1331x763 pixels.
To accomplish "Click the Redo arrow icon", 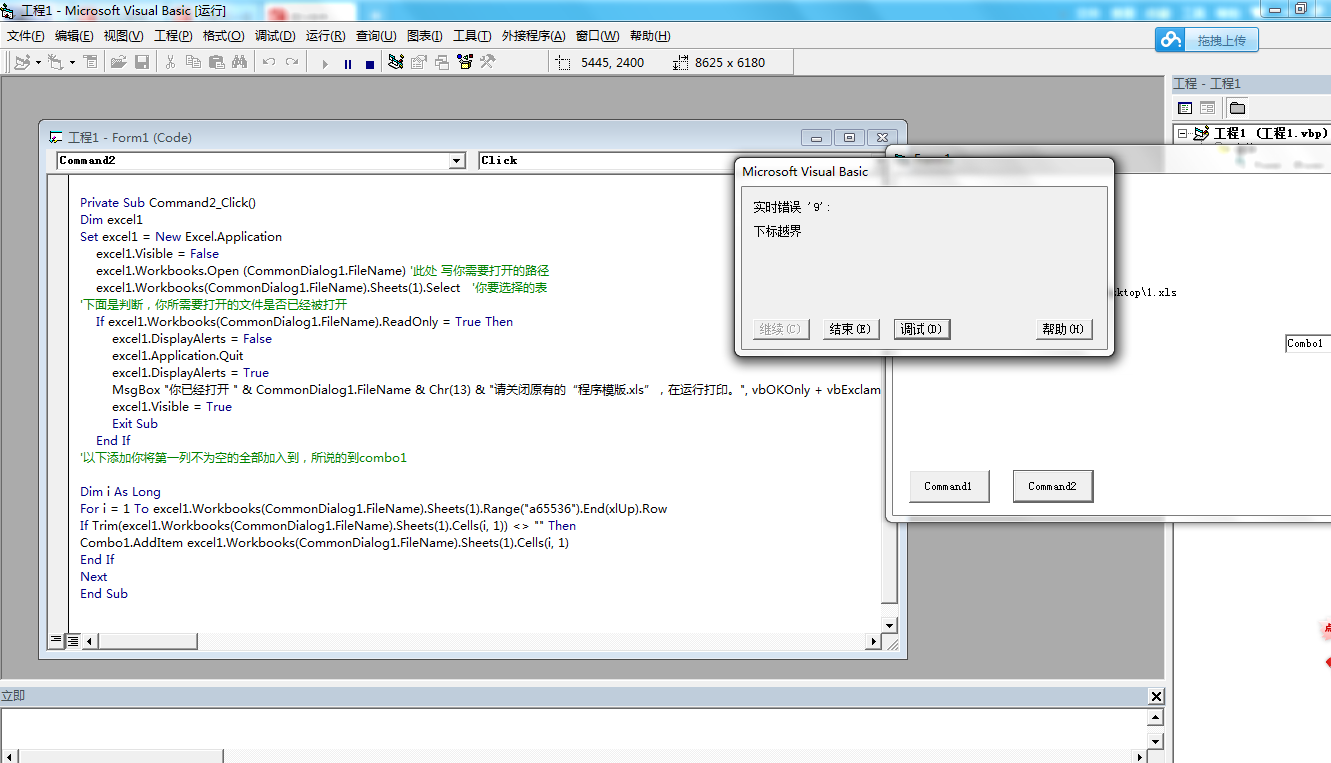I will coord(291,62).
